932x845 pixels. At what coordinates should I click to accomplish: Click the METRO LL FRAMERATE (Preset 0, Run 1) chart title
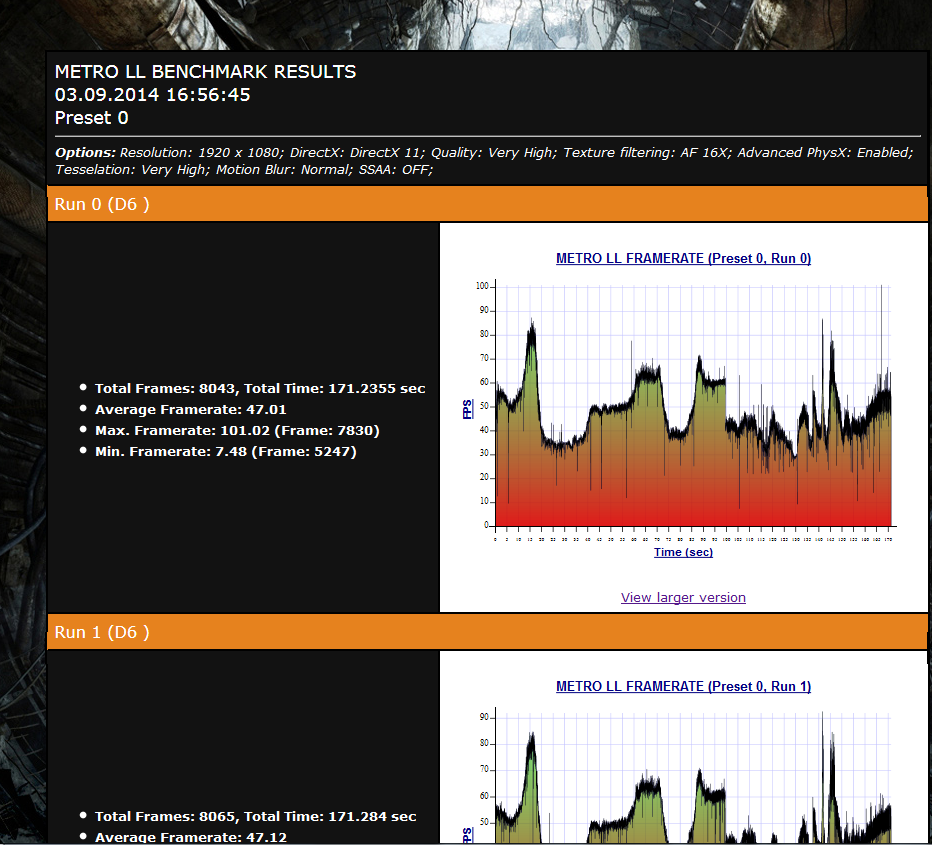[x=683, y=686]
